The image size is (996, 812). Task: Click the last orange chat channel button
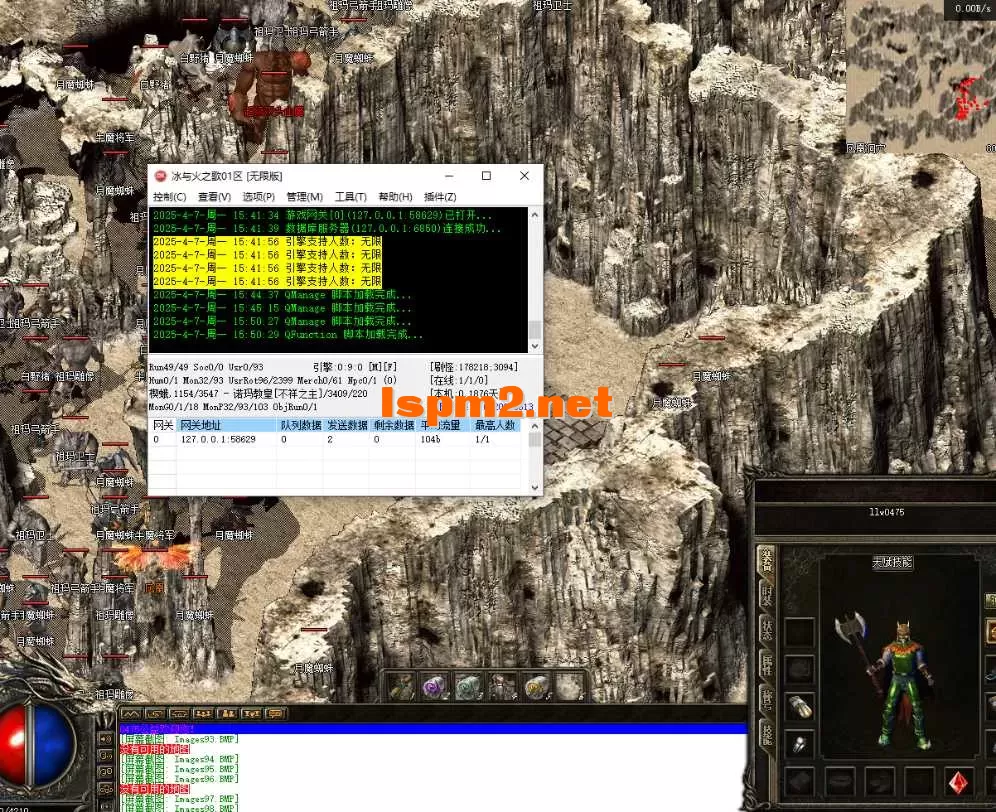click(x=276, y=713)
